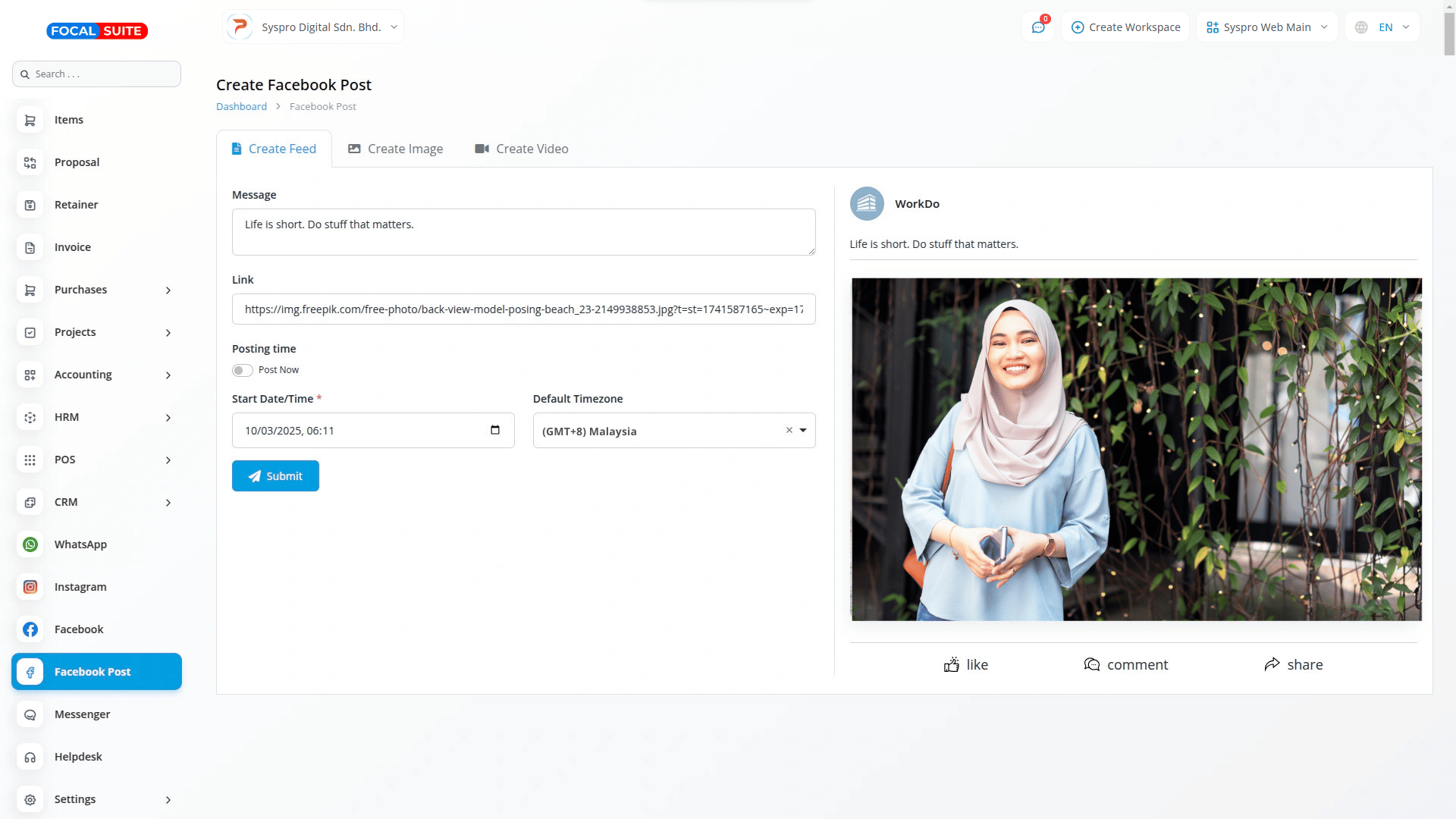Image resolution: width=1456 pixels, height=819 pixels.
Task: Open the EN language dropdown
Action: click(1385, 27)
